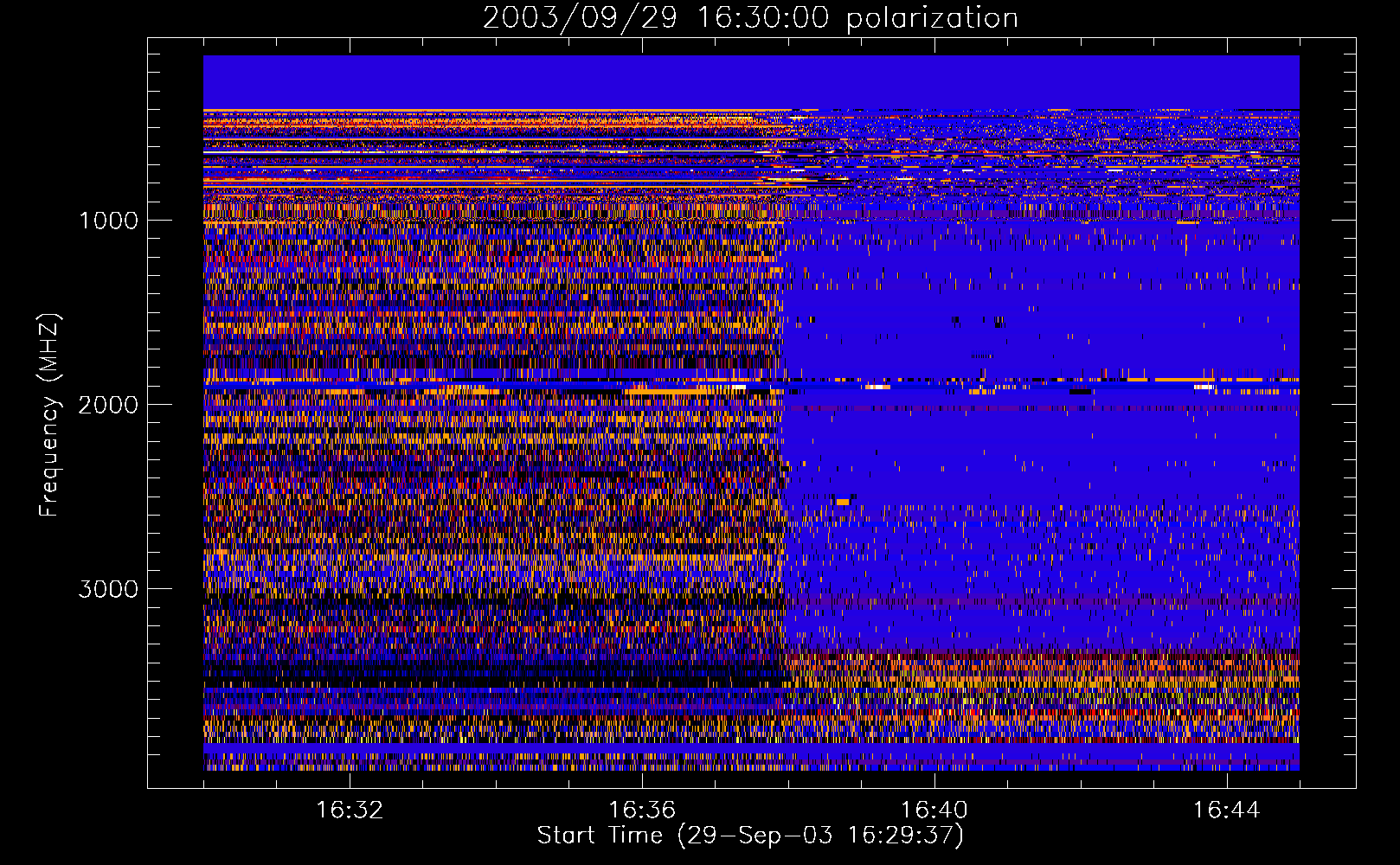The image size is (1400, 865).
Task: Click the 2000 frequency tick label
Action: 108,405
